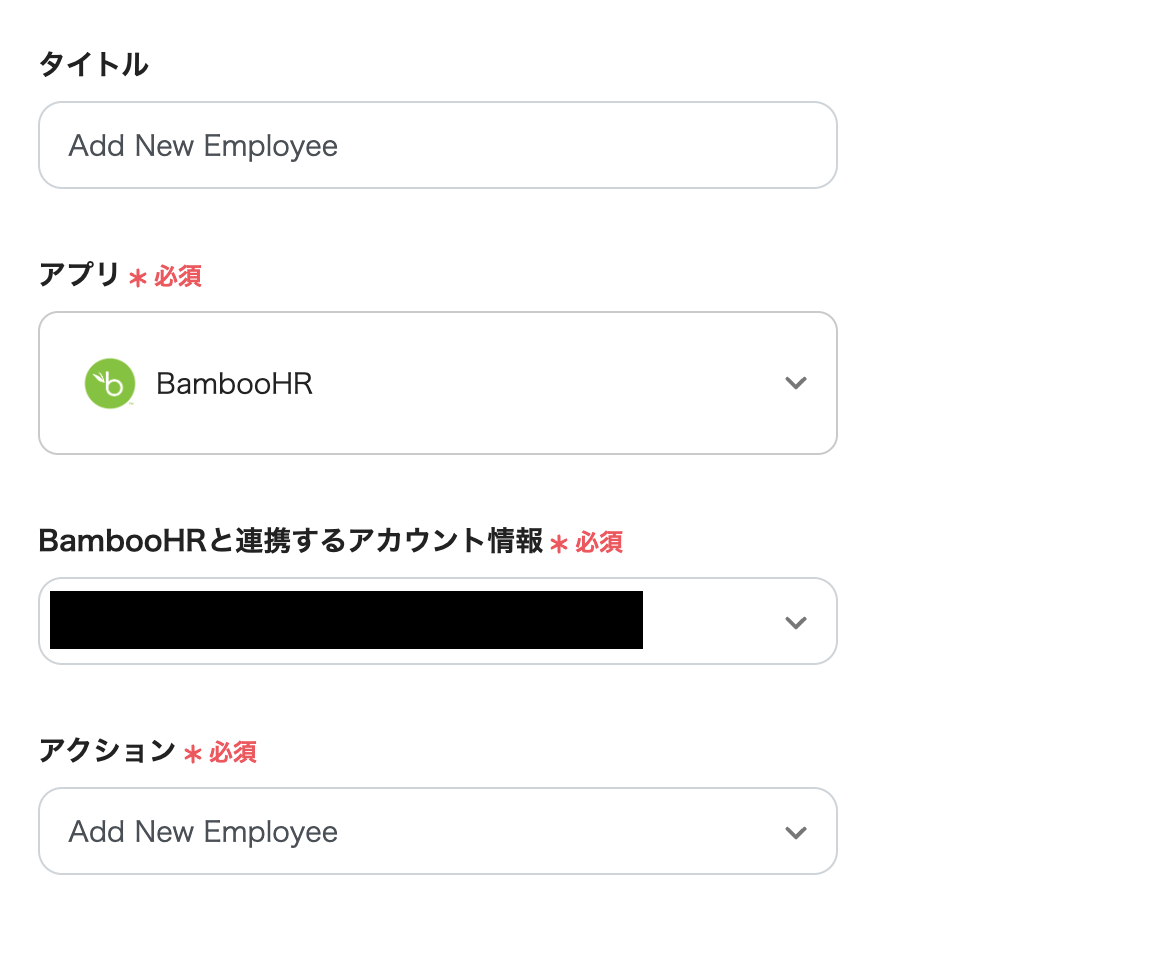
Task: Click the 必須 text next to アプリ
Action: click(178, 276)
